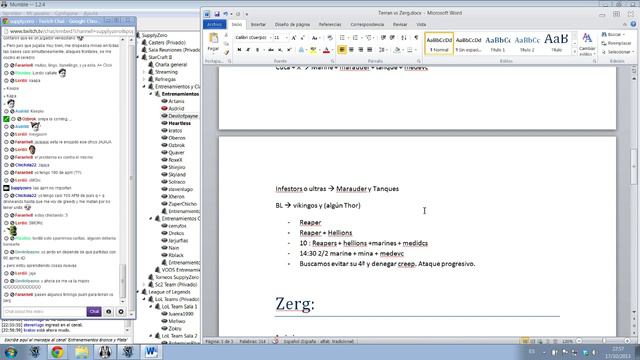Toggle bold formatting in Word ribbon
Screen dimensions: 640x360
(x=239, y=50)
